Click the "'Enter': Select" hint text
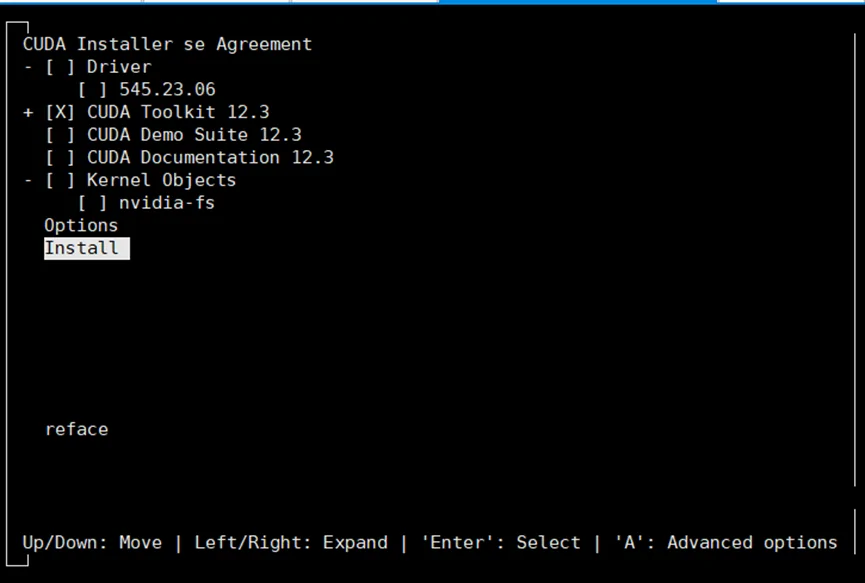This screenshot has height=583, width=865. [x=501, y=543]
